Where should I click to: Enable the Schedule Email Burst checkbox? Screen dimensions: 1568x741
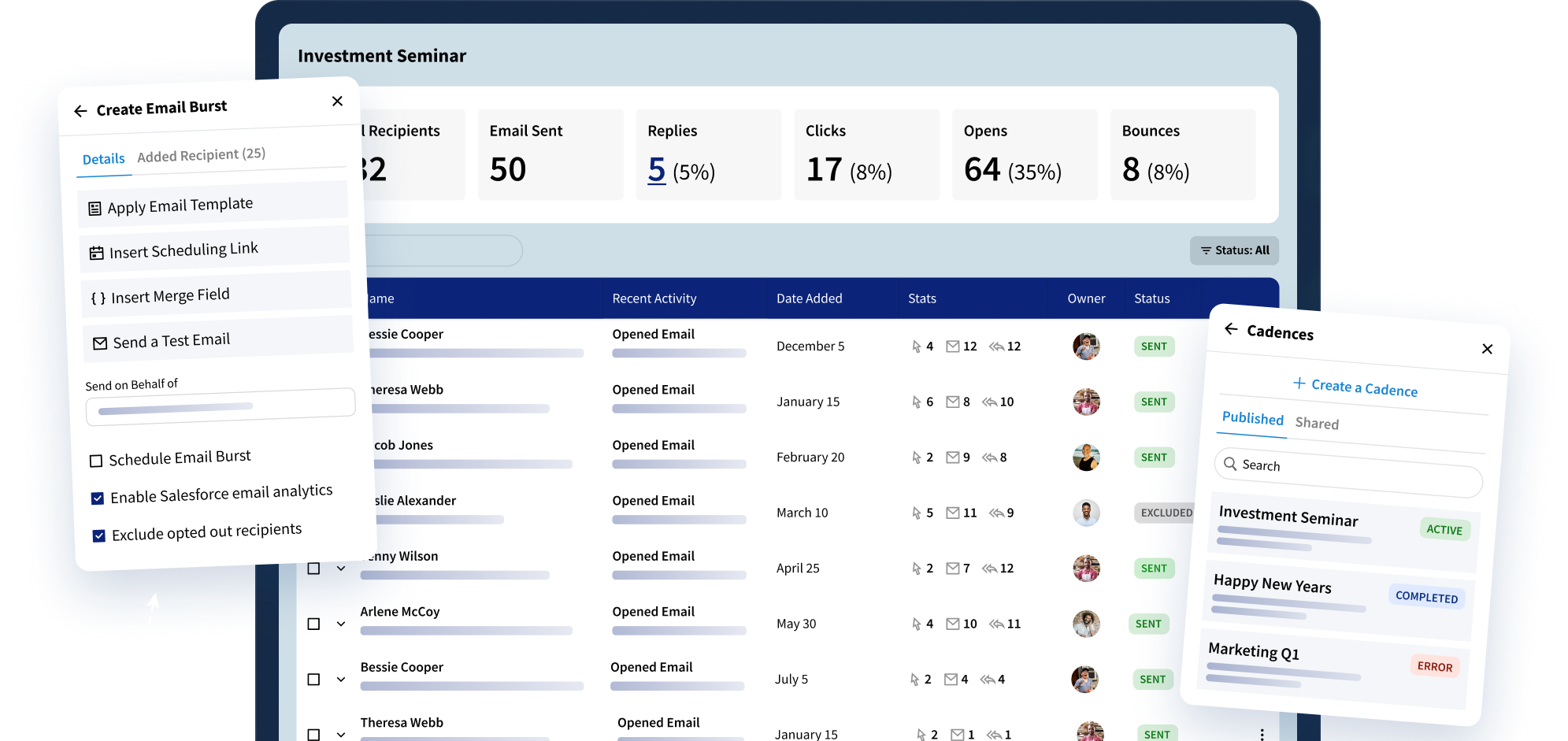96,461
